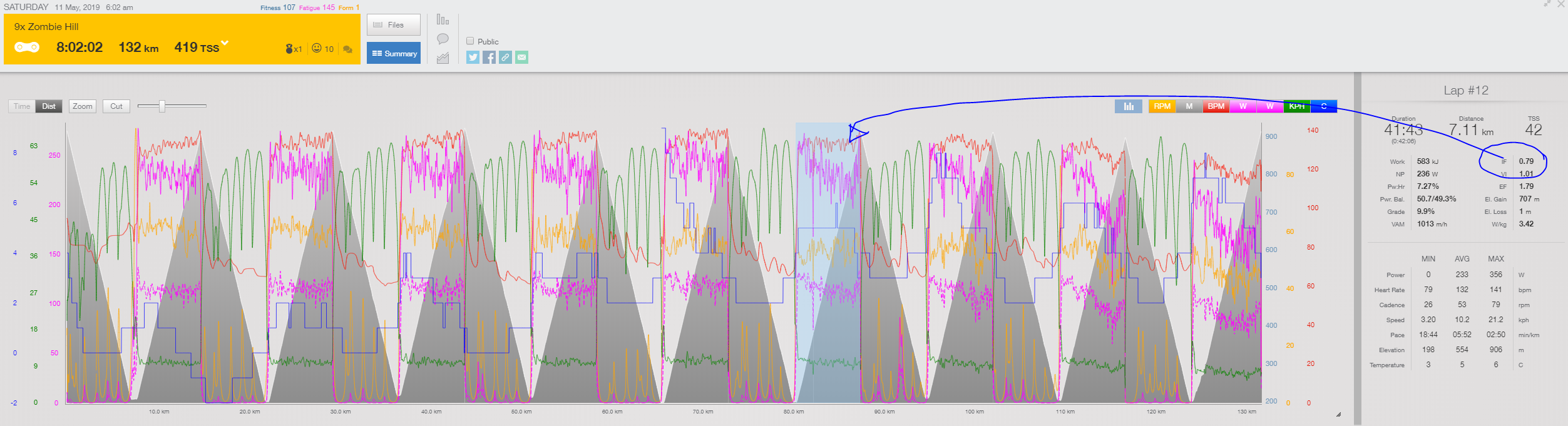Expand the chevron next to 419 TSS

(225, 43)
